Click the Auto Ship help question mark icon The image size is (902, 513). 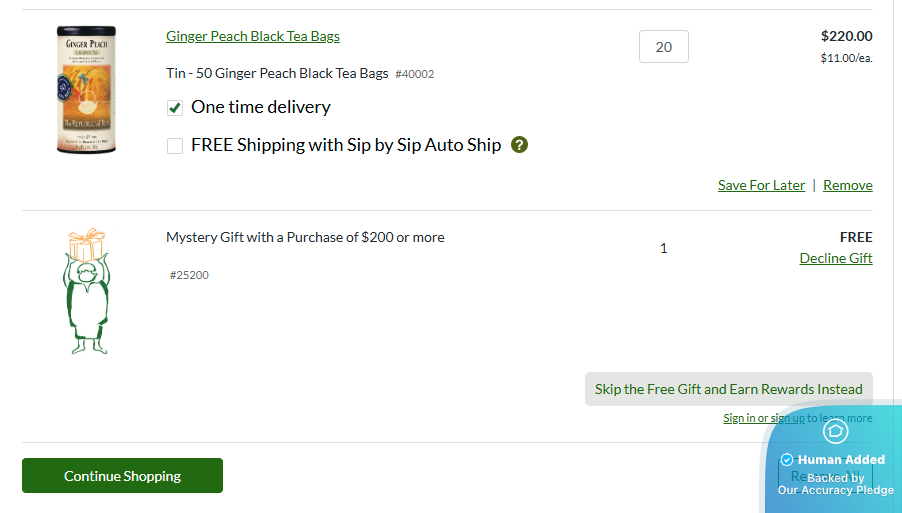[x=519, y=145]
